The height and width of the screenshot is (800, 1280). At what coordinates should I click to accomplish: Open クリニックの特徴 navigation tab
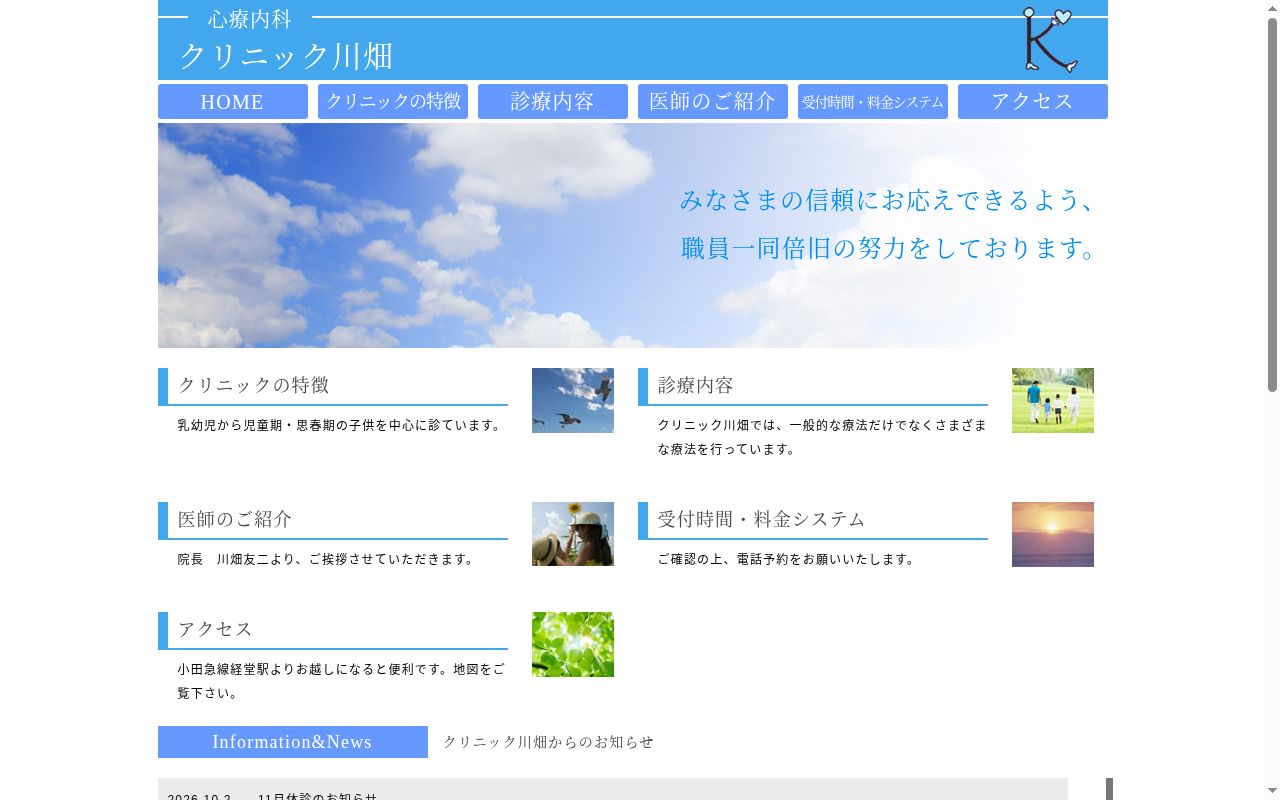coord(393,102)
